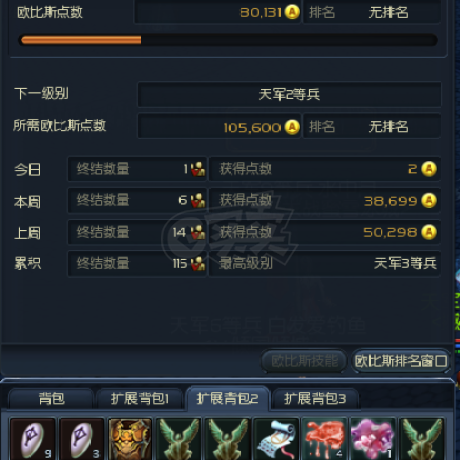
Task: Select the pink flower bouquet item
Action: [373, 439]
